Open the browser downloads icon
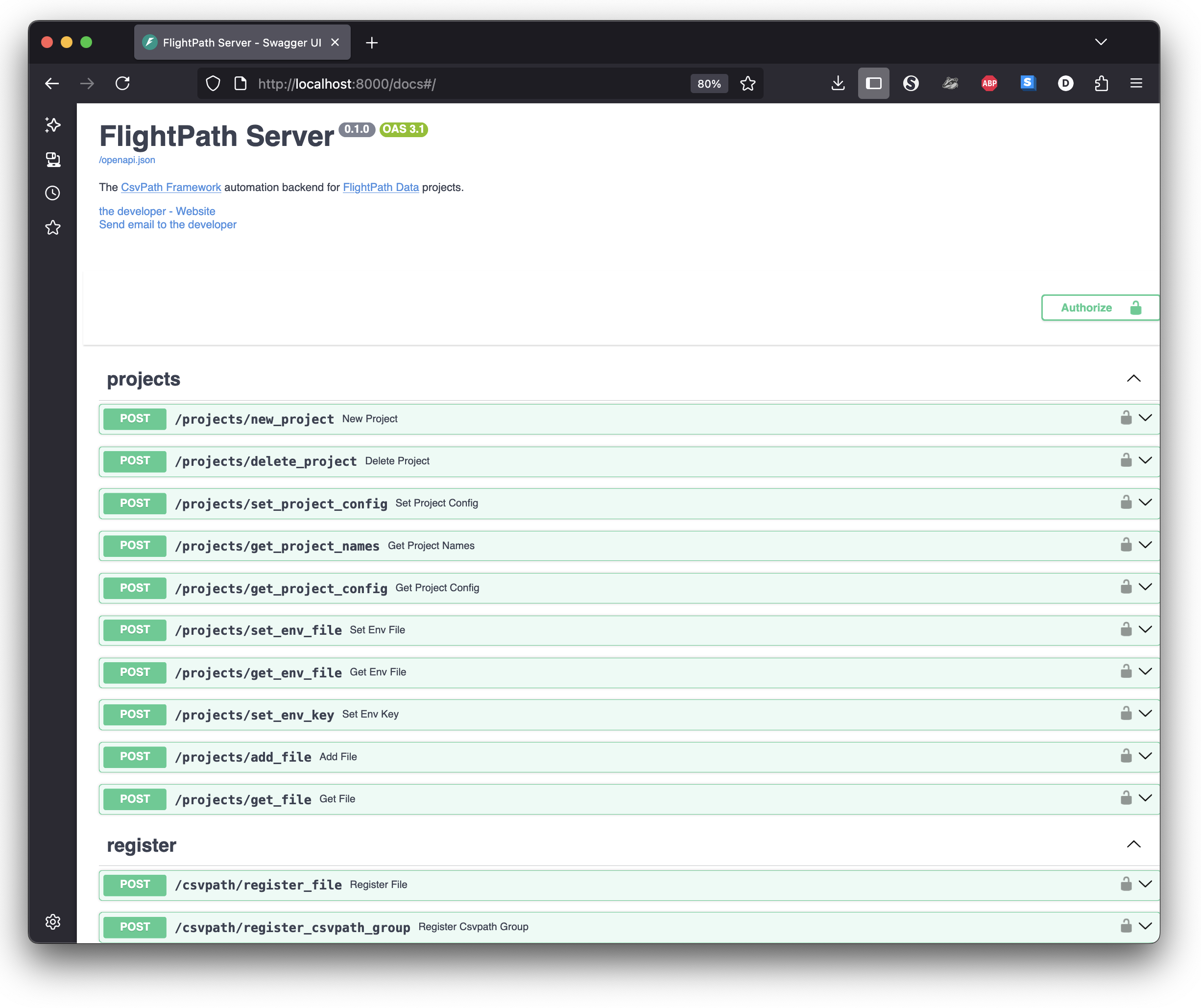The height and width of the screenshot is (1008, 1201). point(838,83)
